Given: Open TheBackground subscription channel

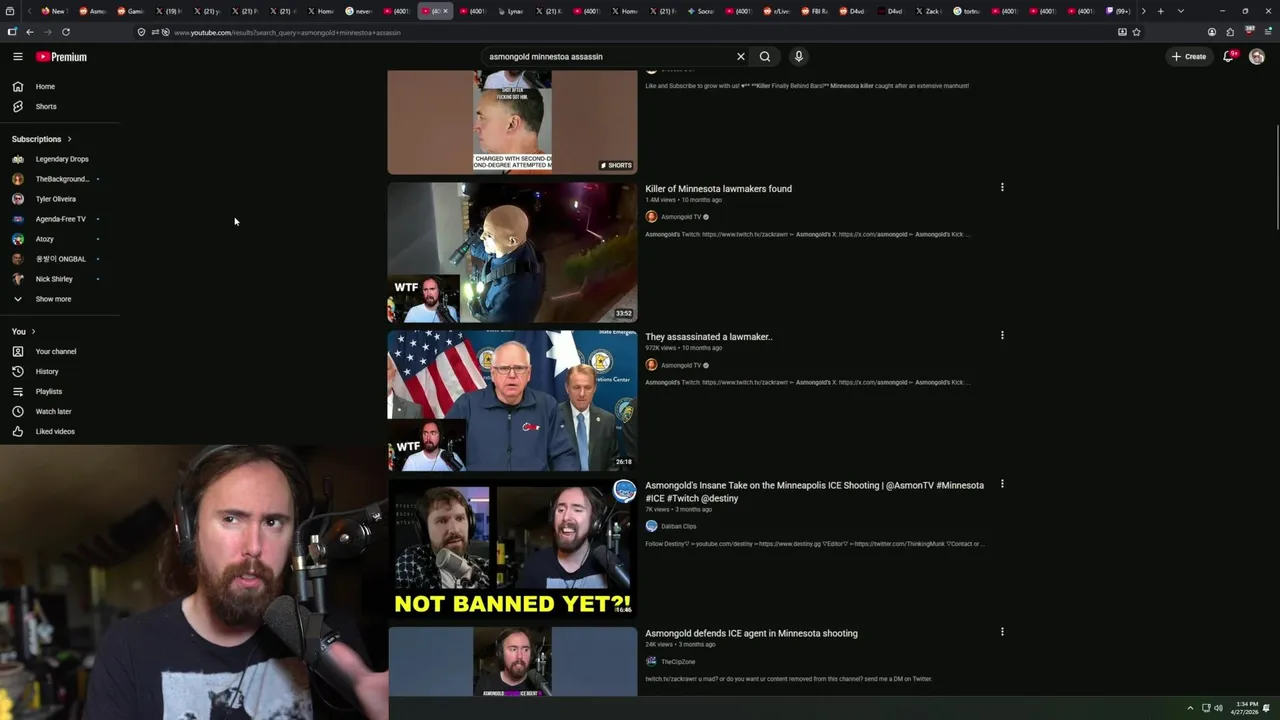Looking at the screenshot, I should click(60, 179).
